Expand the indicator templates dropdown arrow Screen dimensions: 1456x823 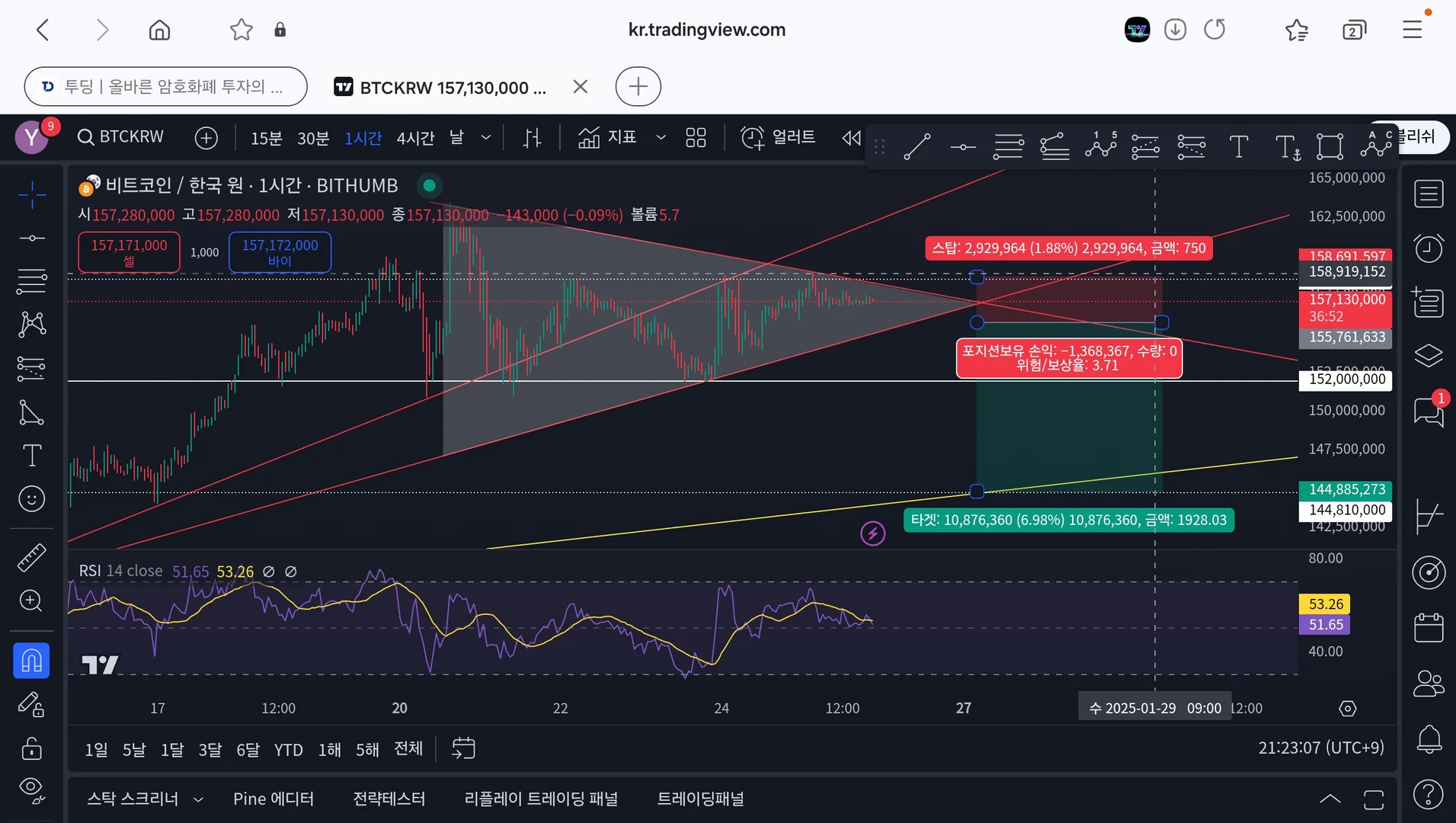pos(661,138)
